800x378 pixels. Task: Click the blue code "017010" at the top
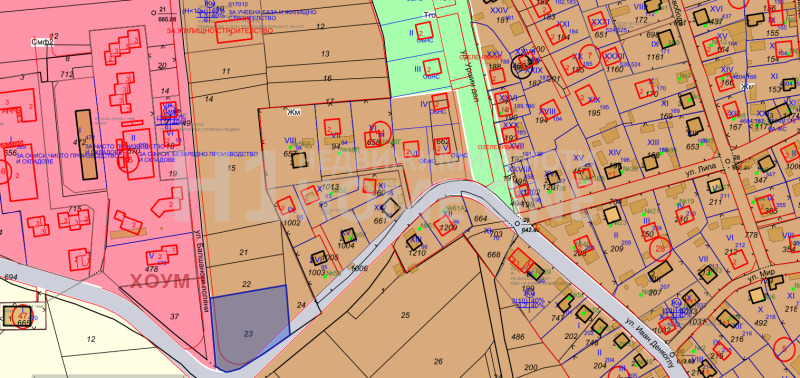239,5
